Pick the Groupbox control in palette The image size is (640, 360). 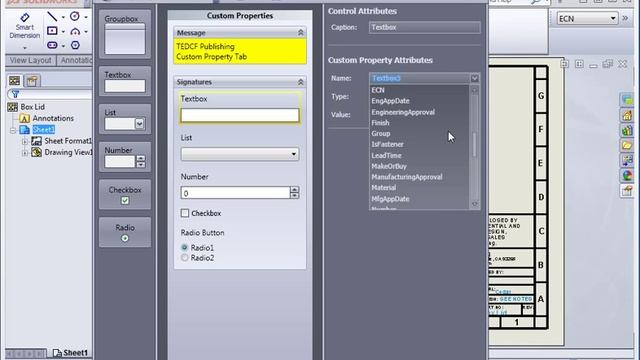coord(125,34)
